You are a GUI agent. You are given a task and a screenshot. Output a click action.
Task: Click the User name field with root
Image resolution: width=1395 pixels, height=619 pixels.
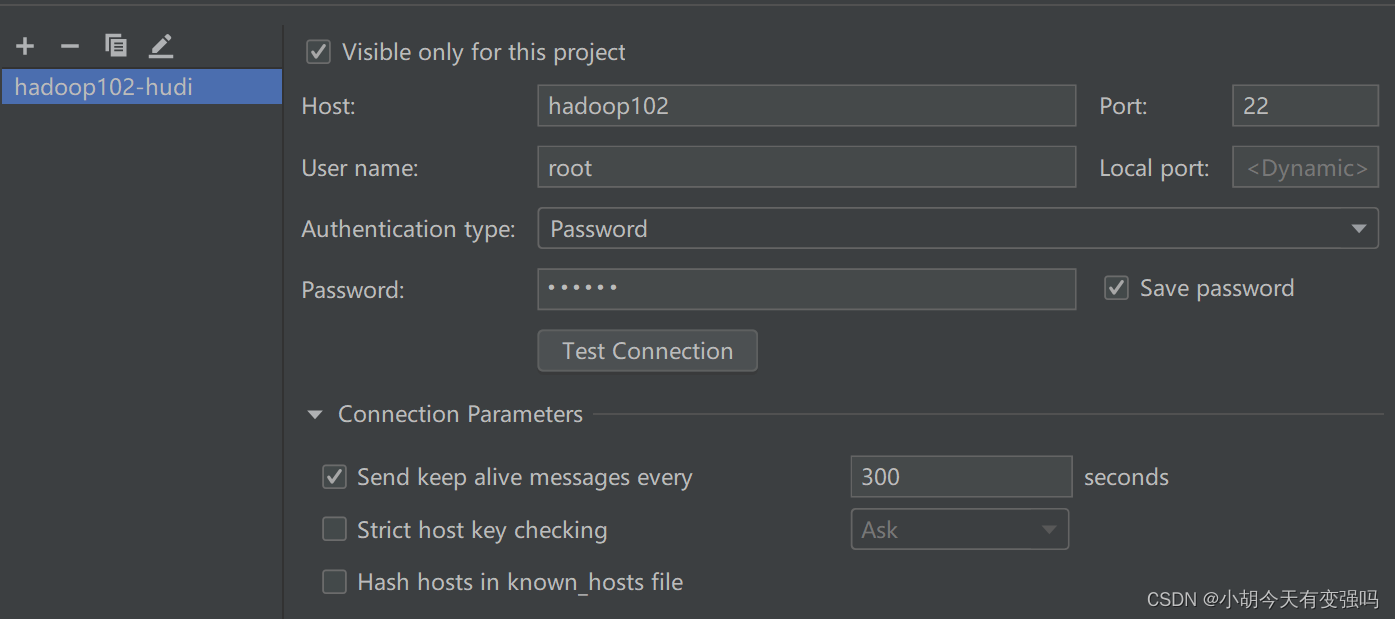(806, 168)
